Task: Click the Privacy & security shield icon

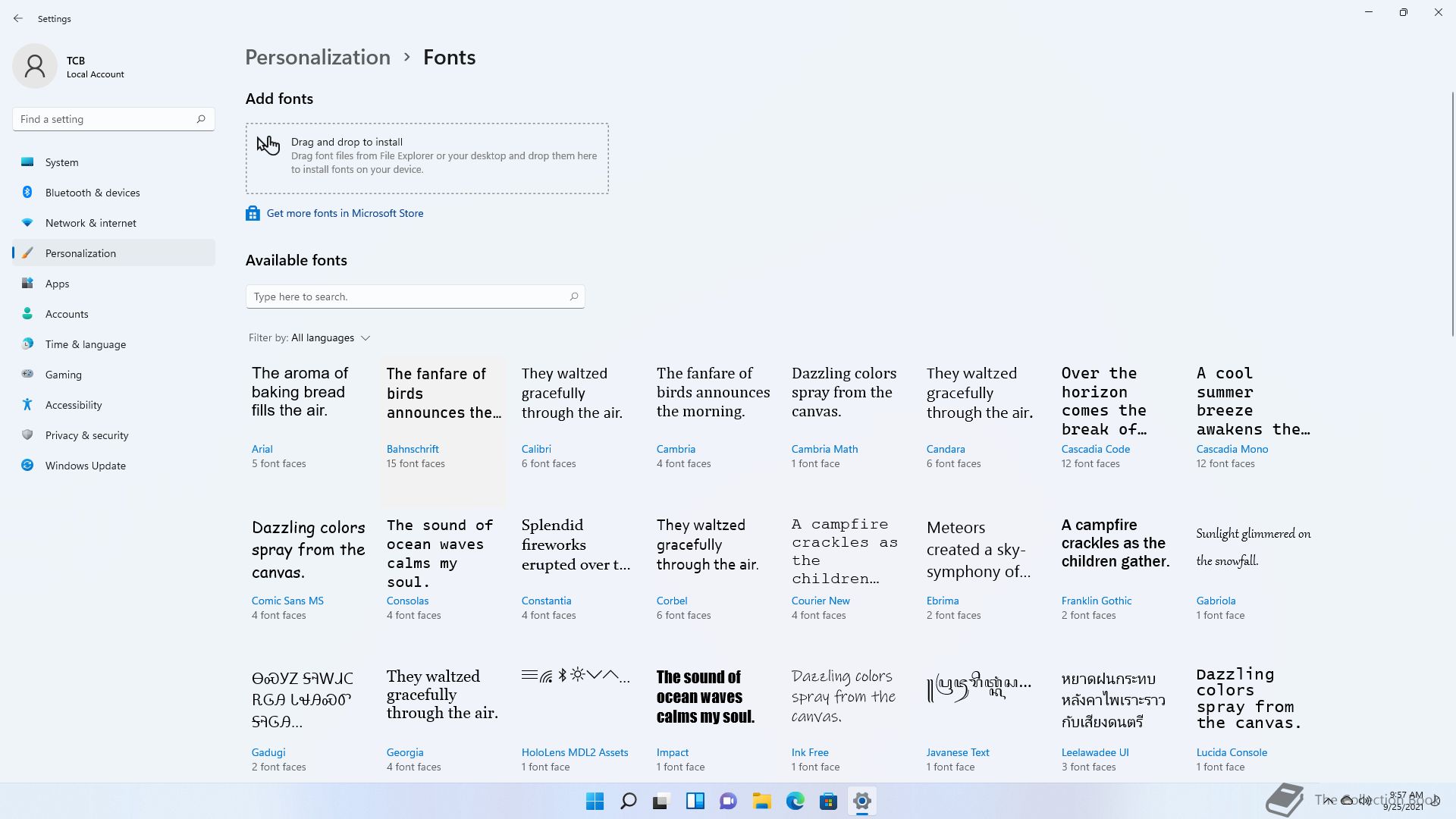Action: [27, 435]
